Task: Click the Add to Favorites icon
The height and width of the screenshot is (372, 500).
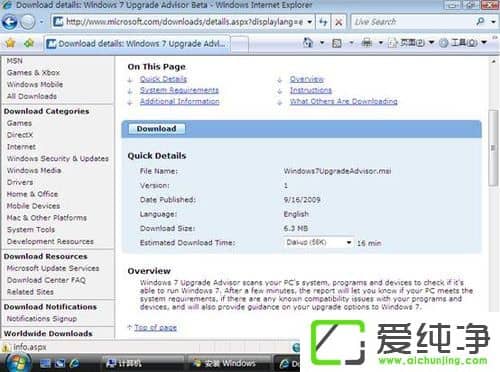Action: (29, 43)
